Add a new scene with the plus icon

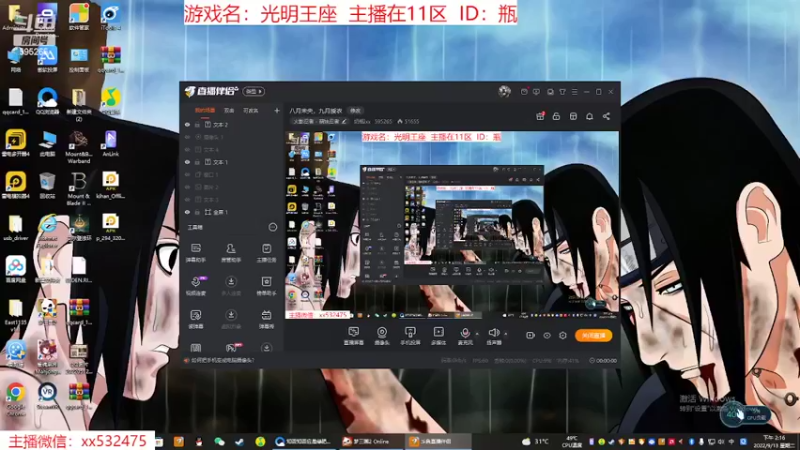277,110
